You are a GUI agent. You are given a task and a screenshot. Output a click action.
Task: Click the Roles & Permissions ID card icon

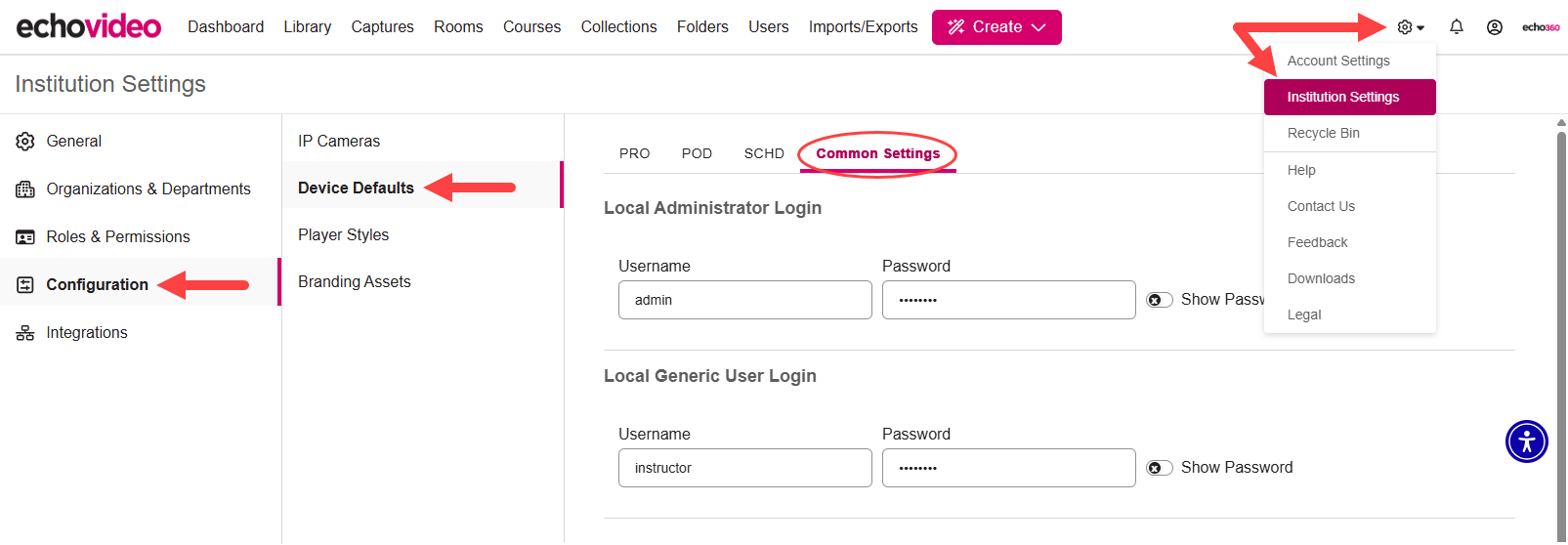(x=25, y=237)
